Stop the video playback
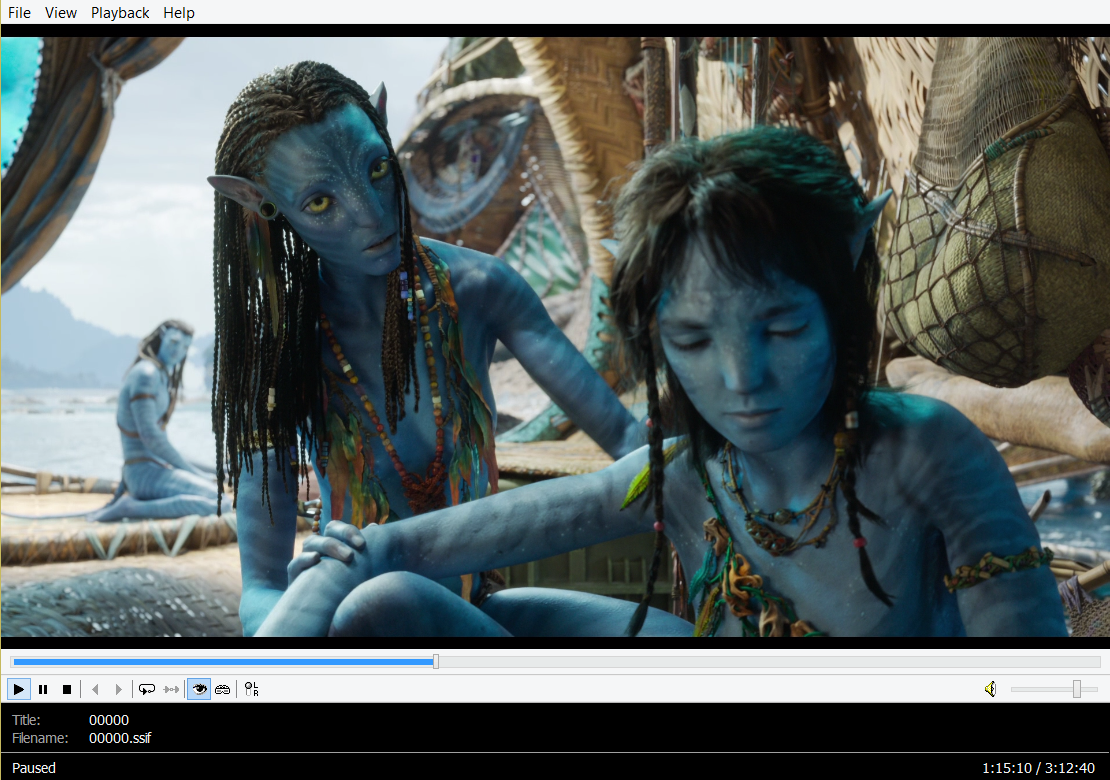Image resolution: width=1110 pixels, height=780 pixels. click(67, 689)
